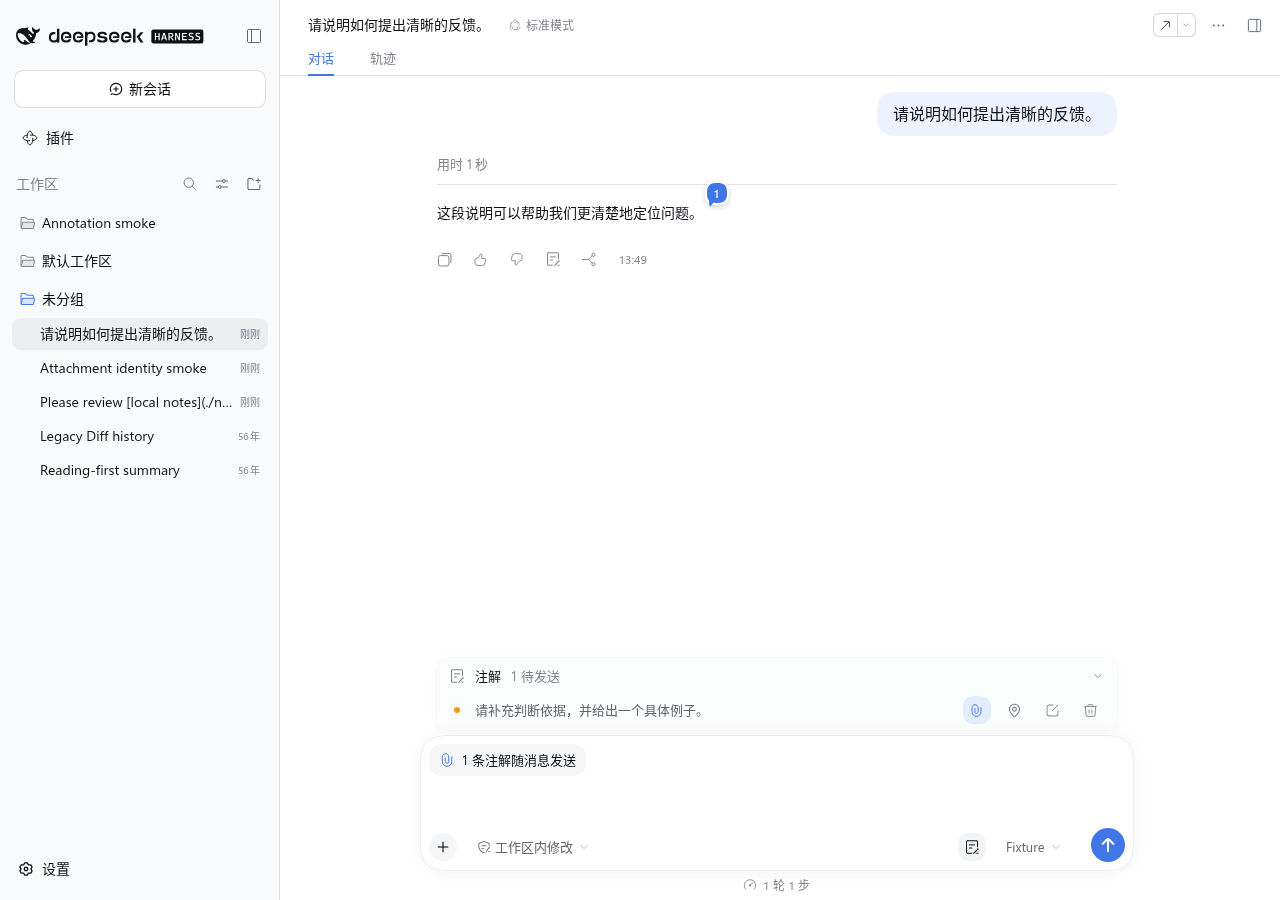Viewport: 1280px width, 900px height.
Task: Click the 13:49 timestamp
Action: [632, 260]
